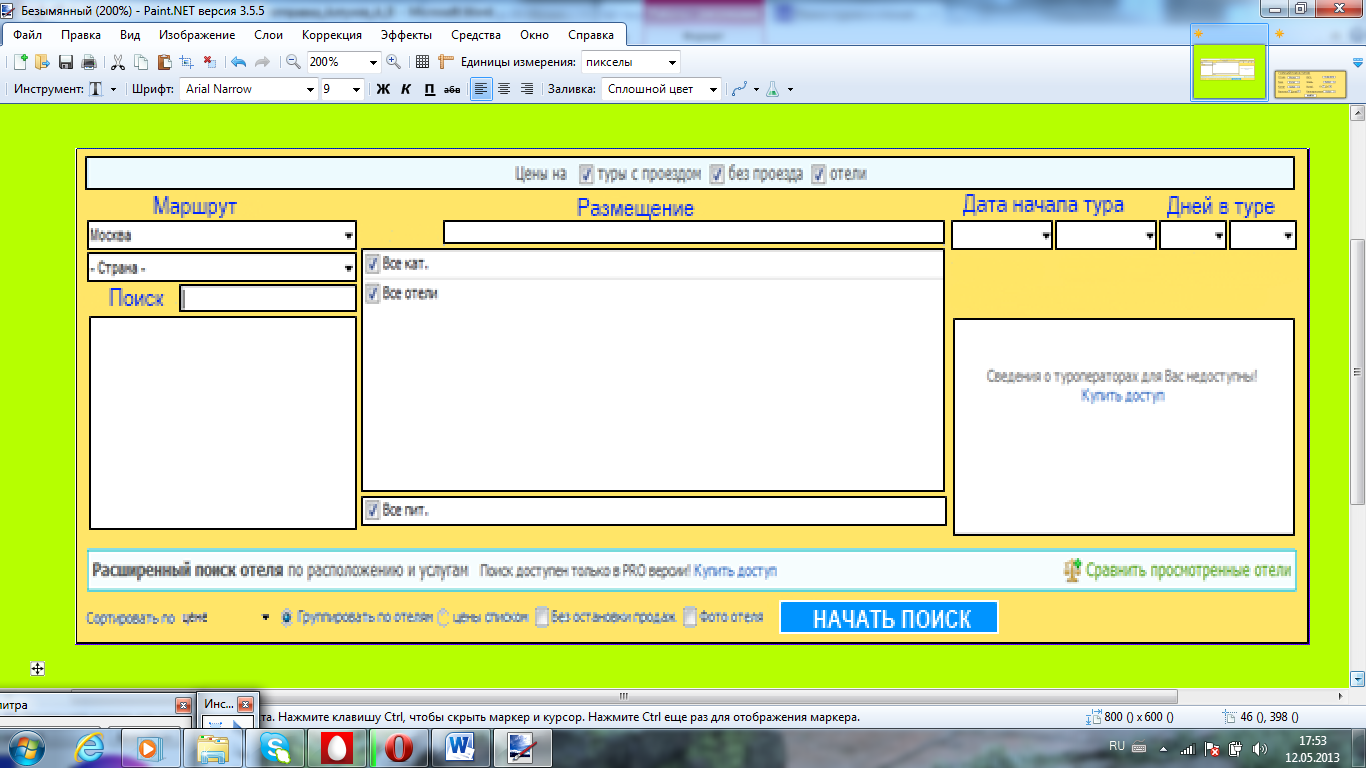Toggle the 'туры с проездом' checkbox
Screen dimensions: 1366x768
click(587, 174)
